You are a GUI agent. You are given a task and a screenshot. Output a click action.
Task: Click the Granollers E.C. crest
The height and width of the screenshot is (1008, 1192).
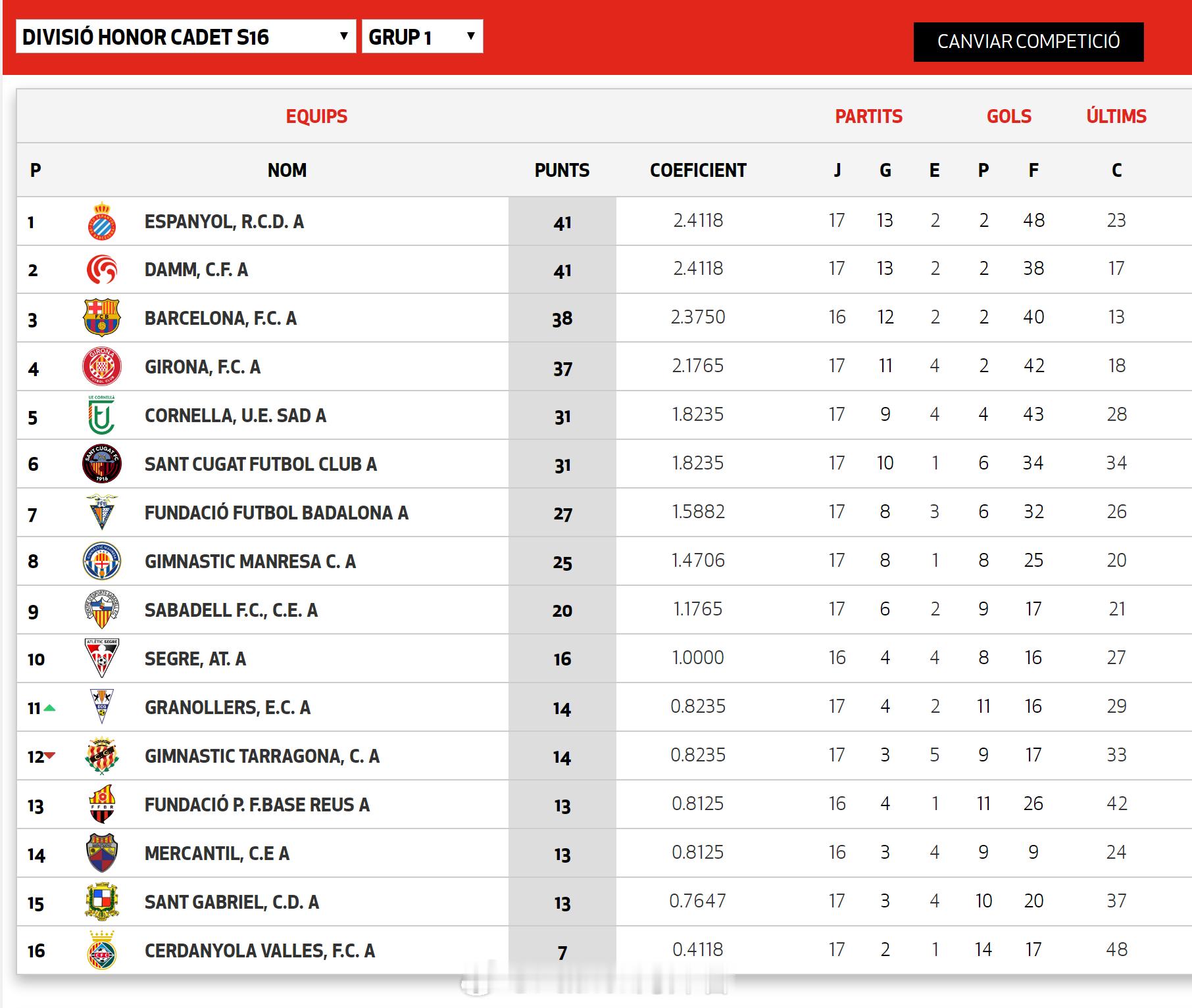(102, 707)
